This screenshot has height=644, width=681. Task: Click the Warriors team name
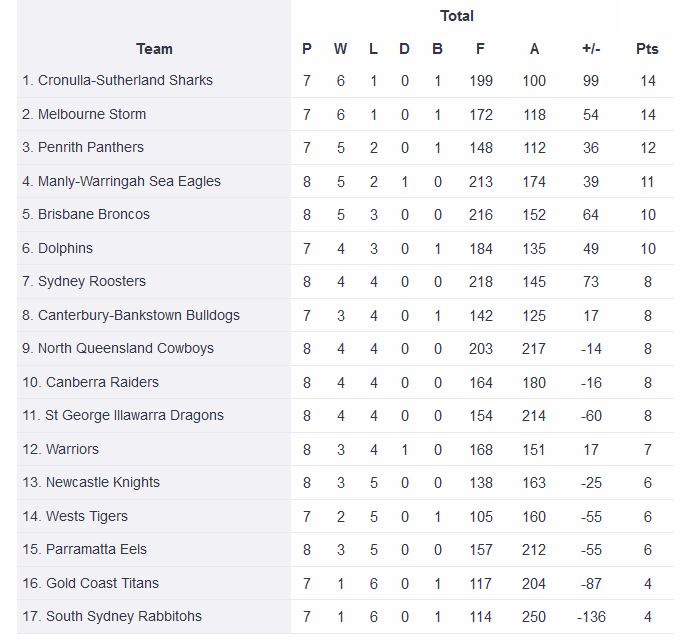(72, 449)
